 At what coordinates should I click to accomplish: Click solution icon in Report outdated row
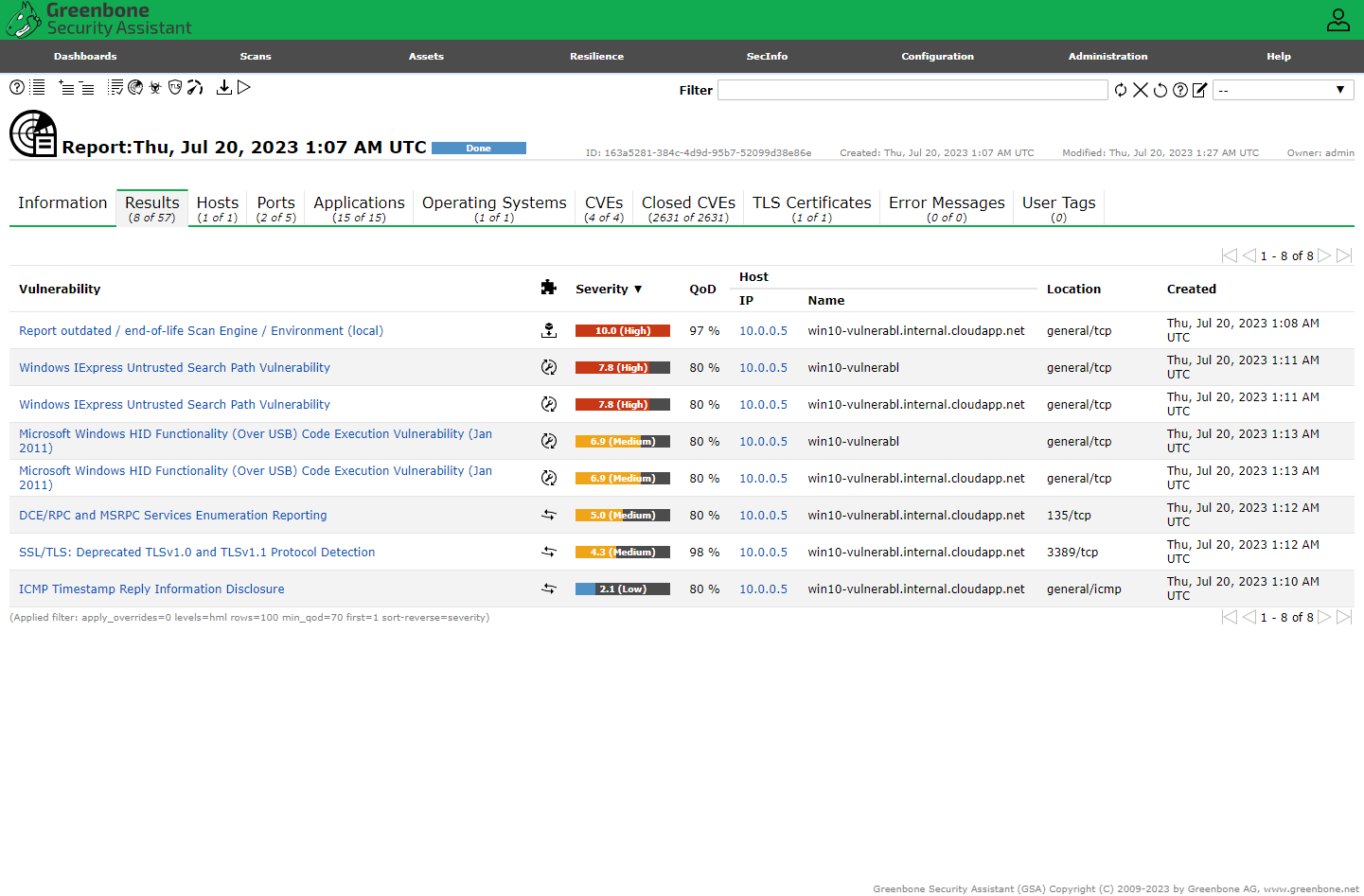tap(549, 330)
